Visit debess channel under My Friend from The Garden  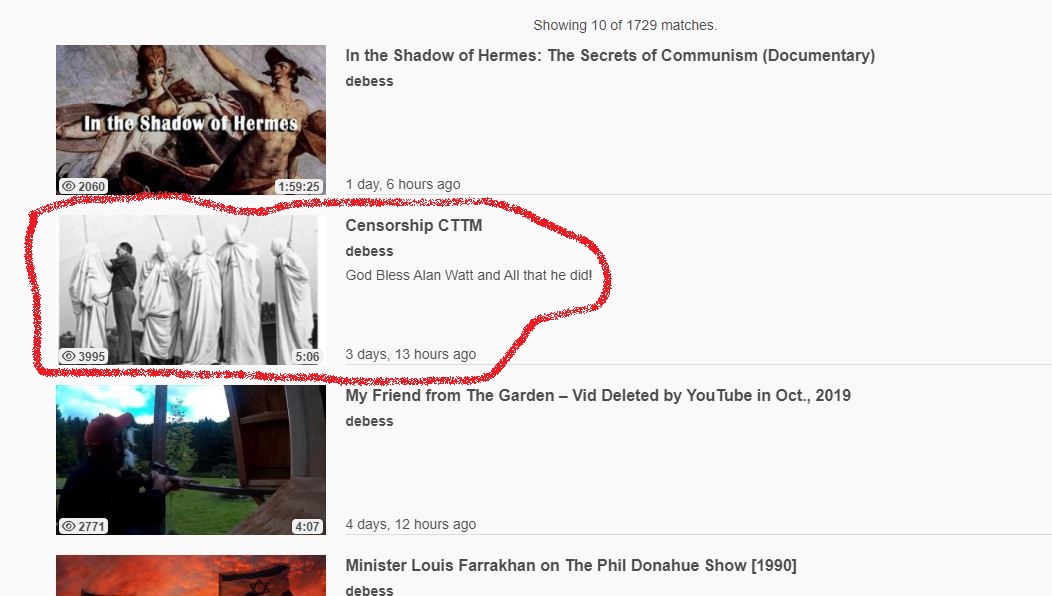[x=369, y=421]
